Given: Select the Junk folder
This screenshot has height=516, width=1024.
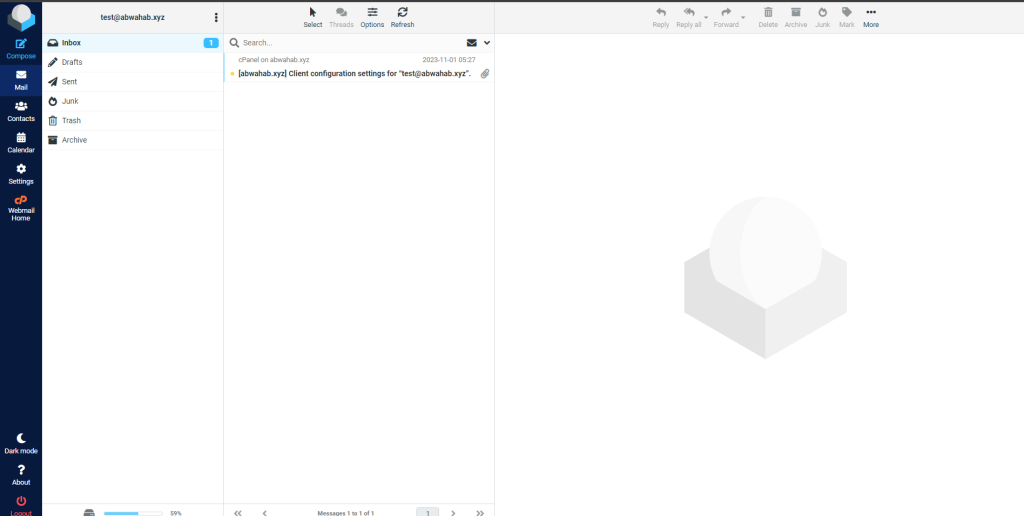Looking at the screenshot, I should point(70,101).
